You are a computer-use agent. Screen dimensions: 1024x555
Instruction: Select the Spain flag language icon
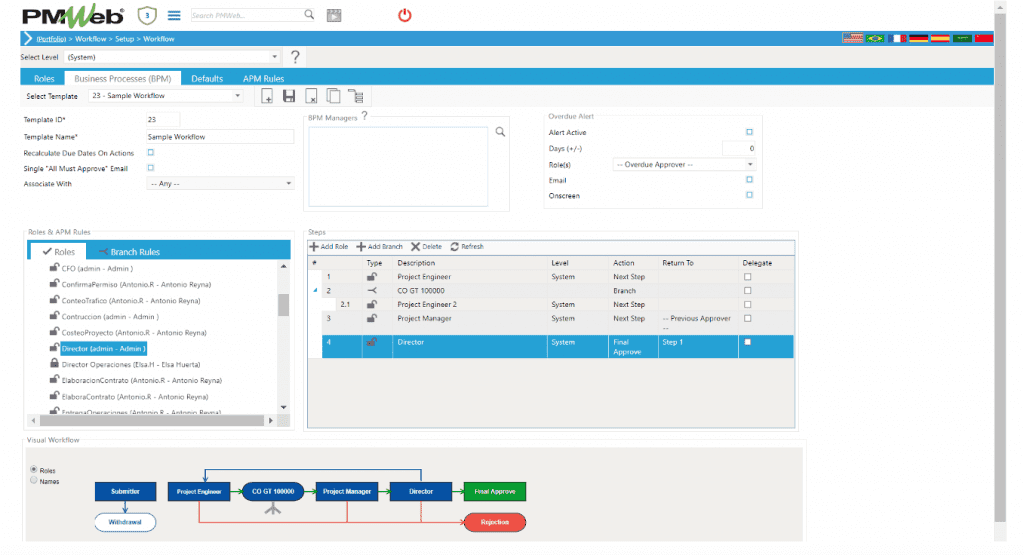(940, 38)
